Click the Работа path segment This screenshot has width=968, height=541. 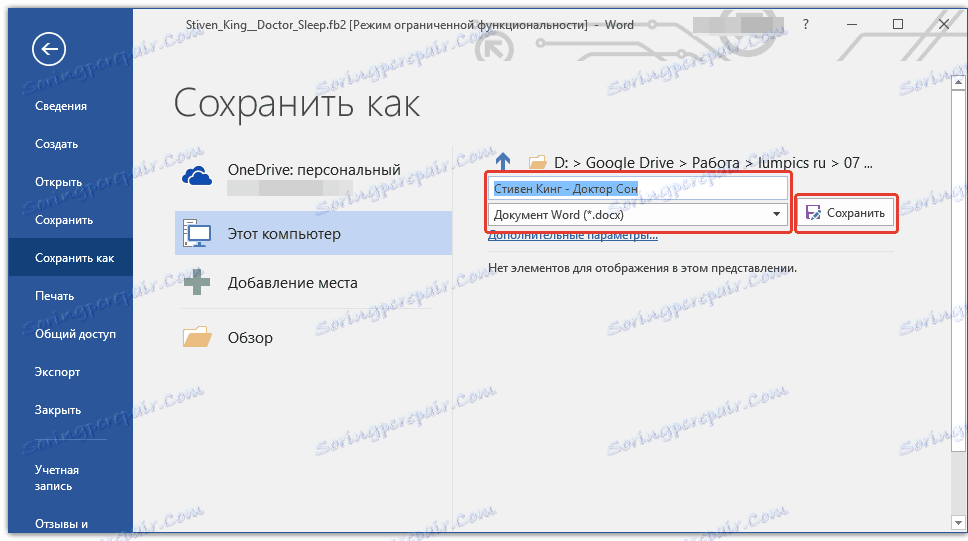pyautogui.click(x=716, y=163)
